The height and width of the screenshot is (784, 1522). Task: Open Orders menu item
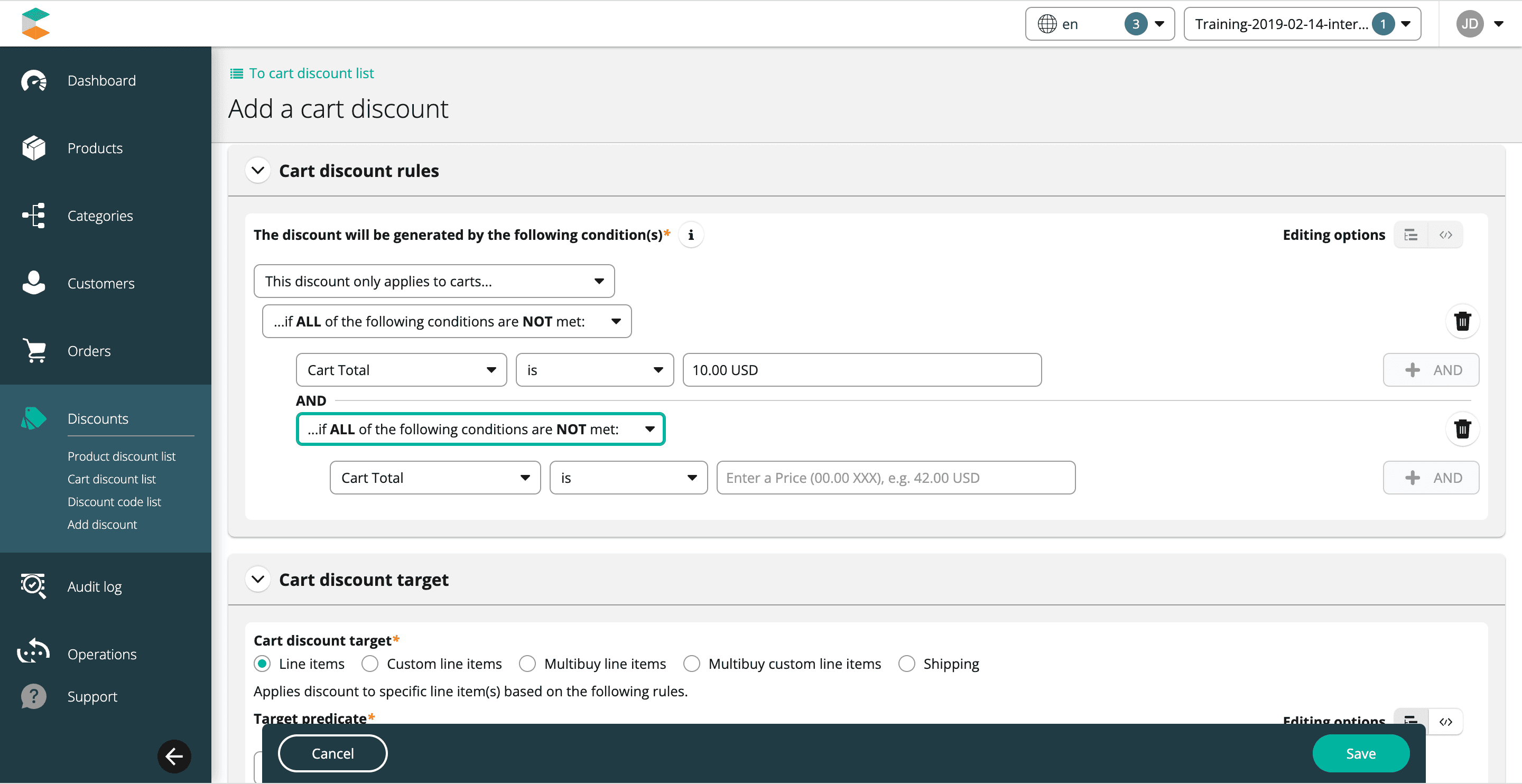point(89,350)
